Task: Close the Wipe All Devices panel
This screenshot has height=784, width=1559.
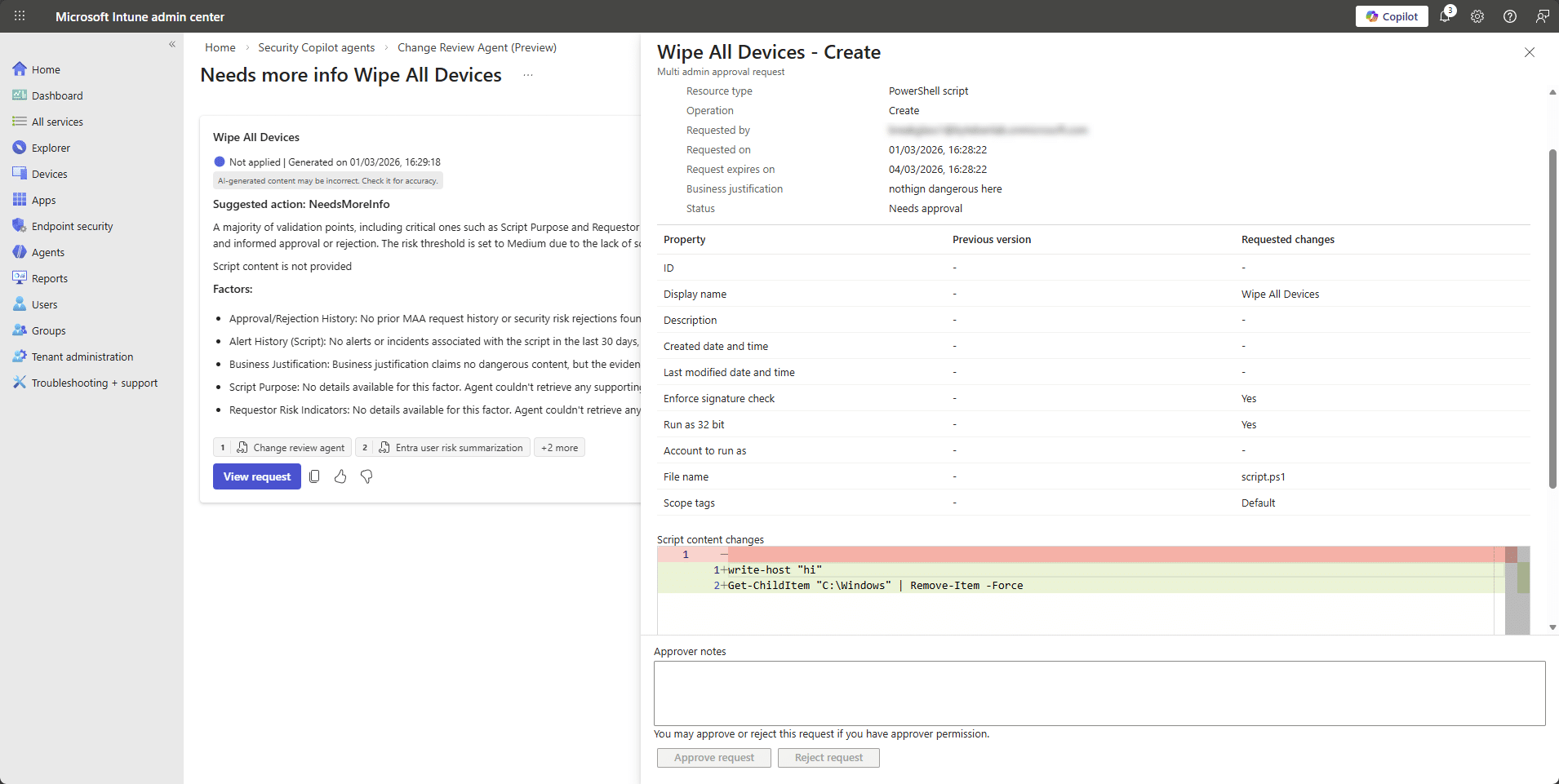Action: (1529, 52)
